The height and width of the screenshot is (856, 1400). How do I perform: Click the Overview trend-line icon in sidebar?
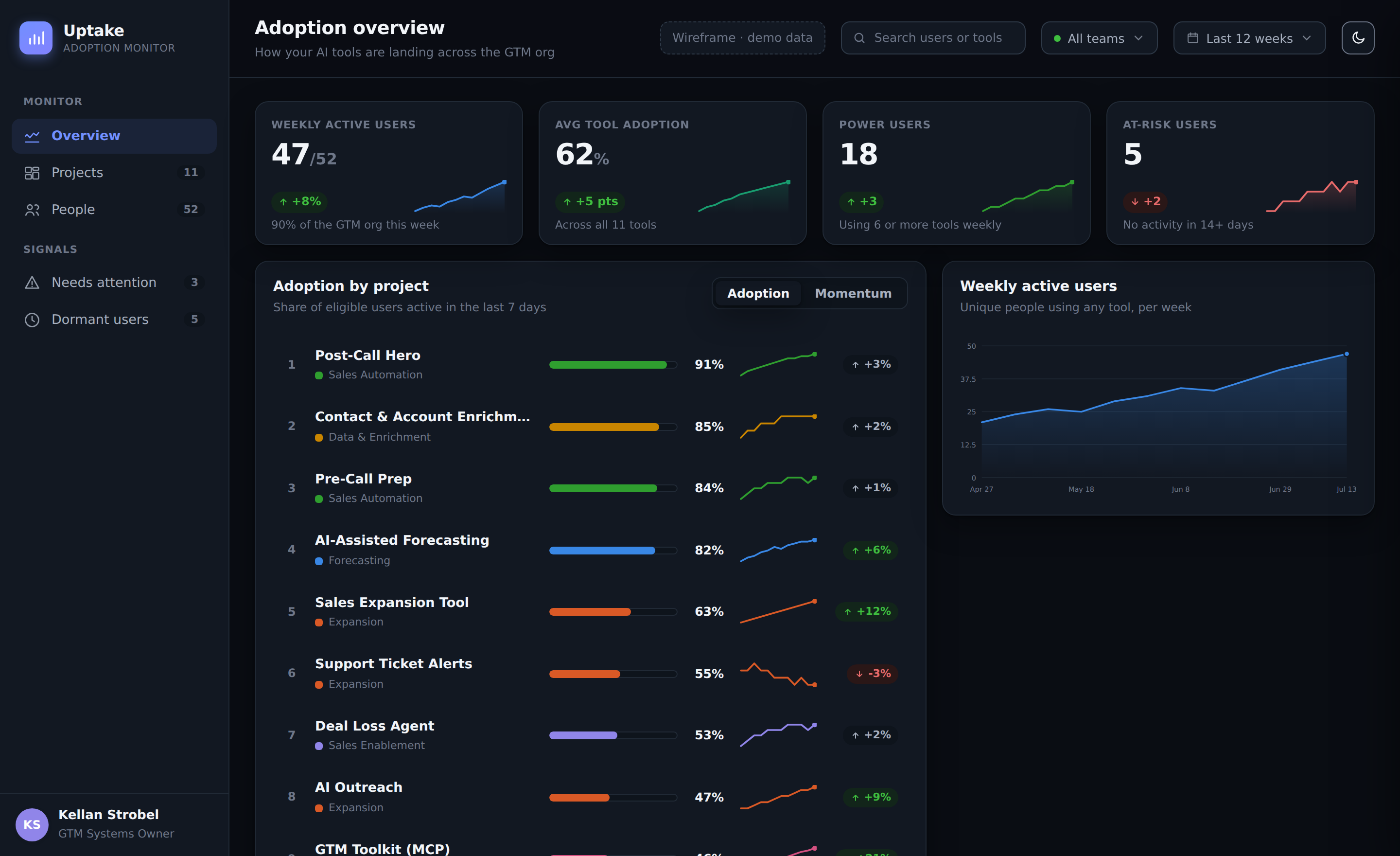[x=32, y=136]
